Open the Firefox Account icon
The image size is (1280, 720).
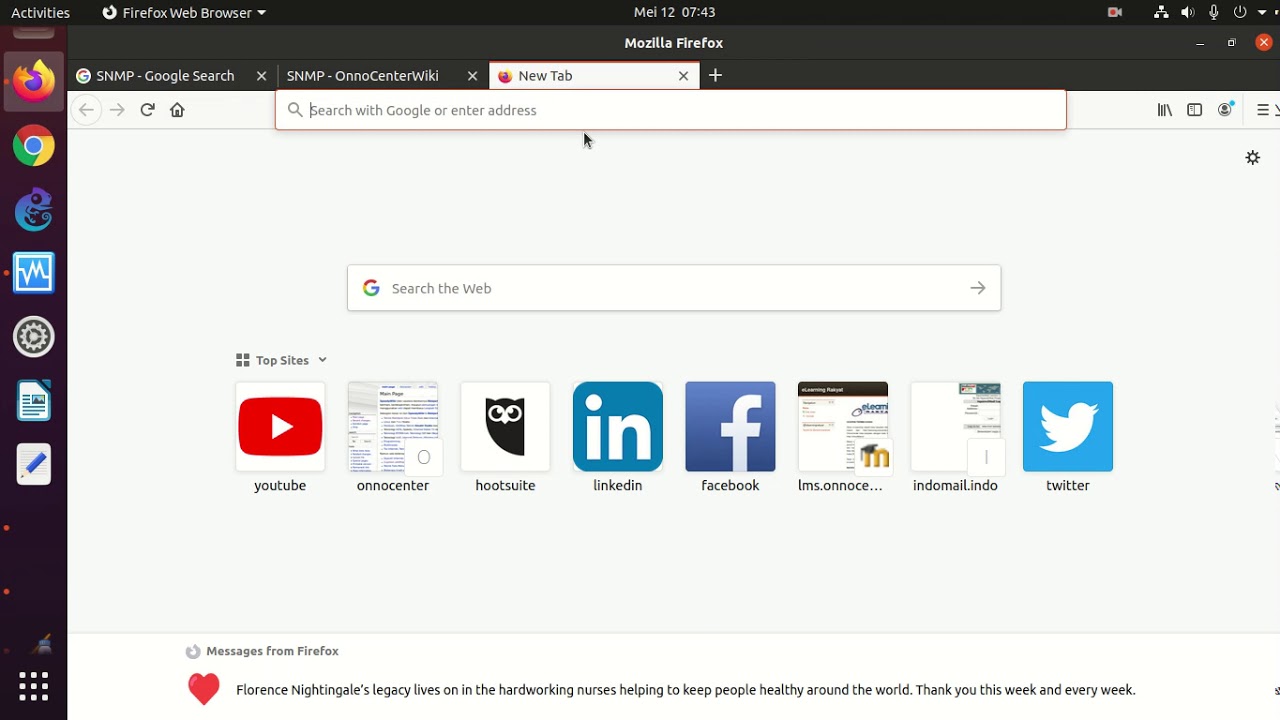pos(1225,110)
